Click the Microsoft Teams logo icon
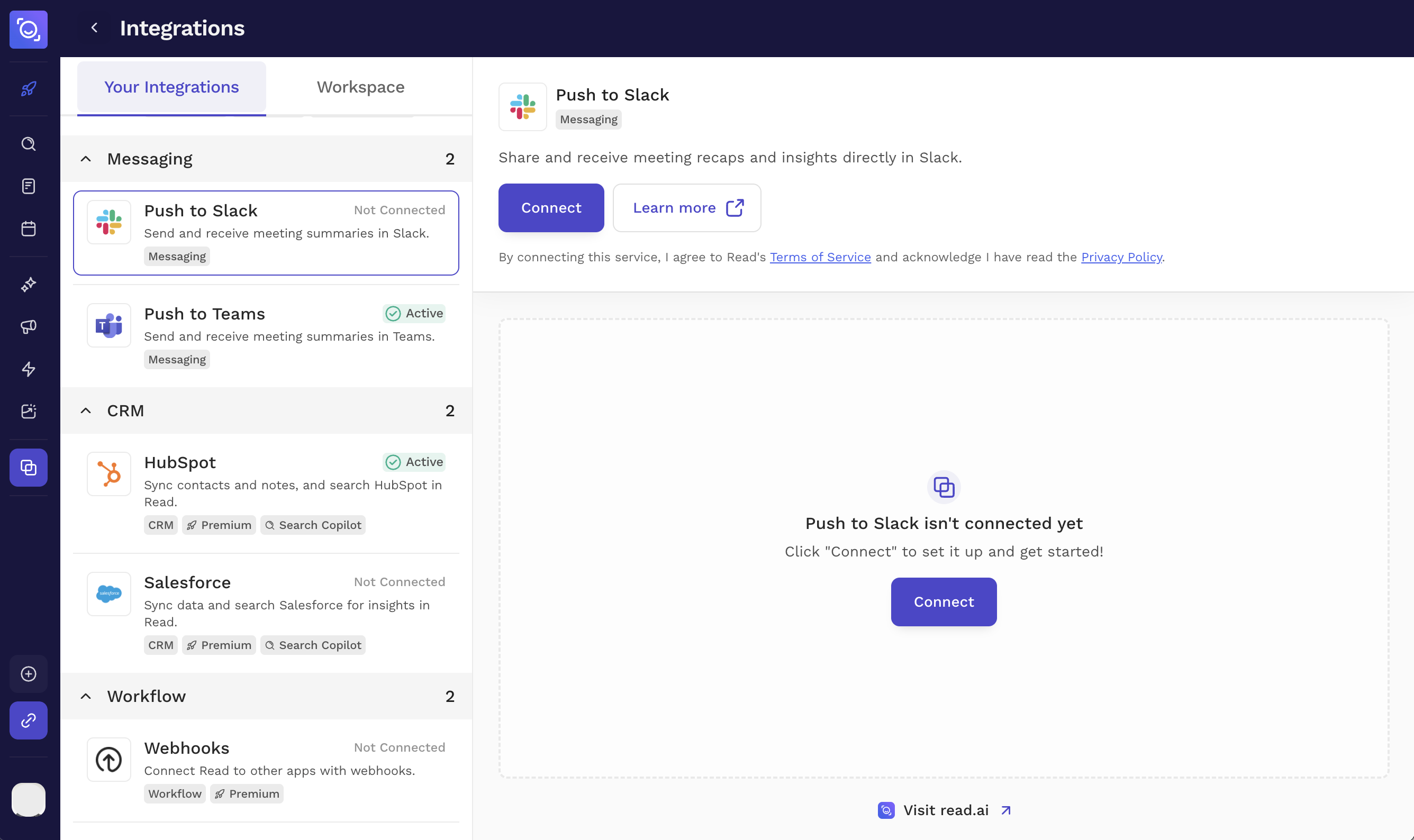Screen dimensions: 1414x840 pyautogui.click(x=108, y=325)
